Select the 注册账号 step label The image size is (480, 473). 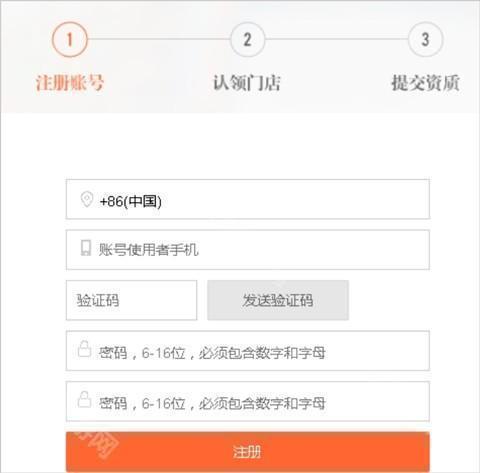click(70, 83)
